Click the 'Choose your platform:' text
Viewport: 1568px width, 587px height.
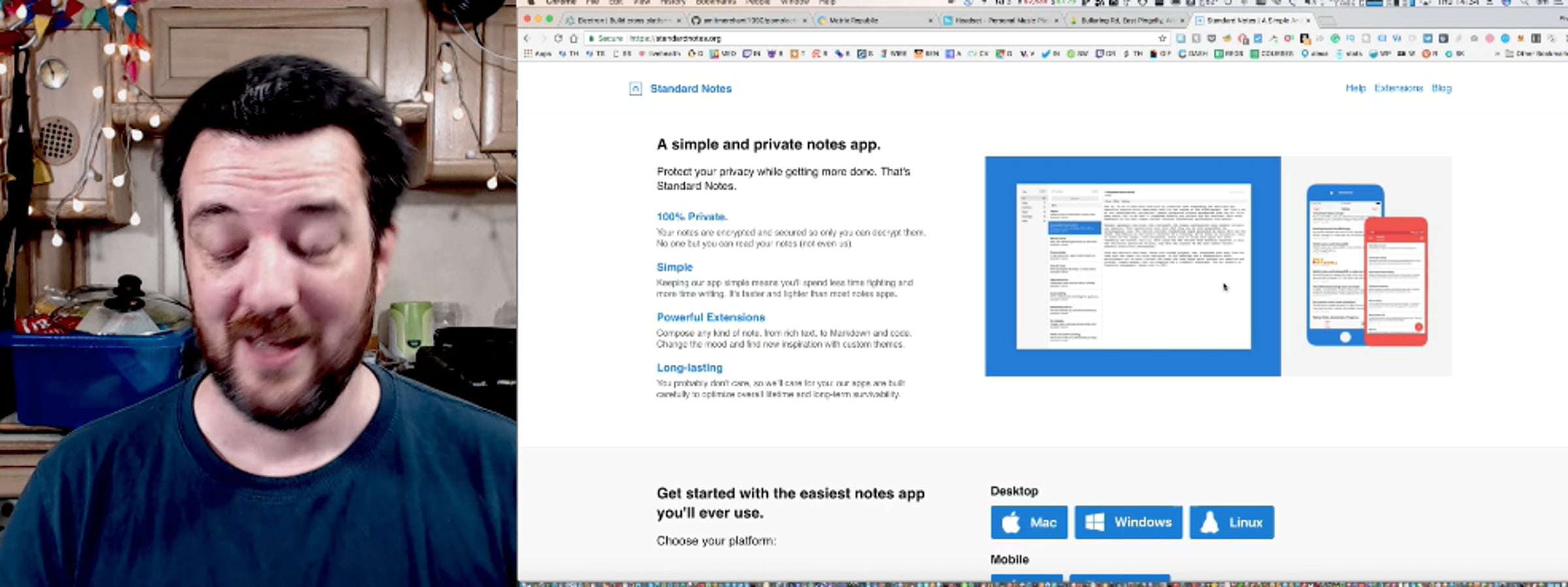pos(716,541)
